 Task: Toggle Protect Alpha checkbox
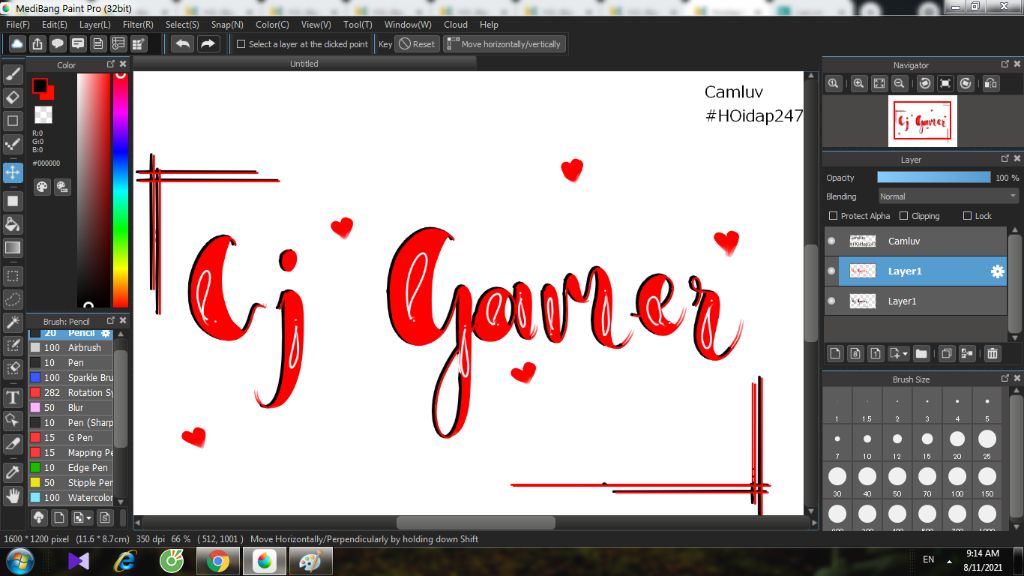(x=833, y=216)
